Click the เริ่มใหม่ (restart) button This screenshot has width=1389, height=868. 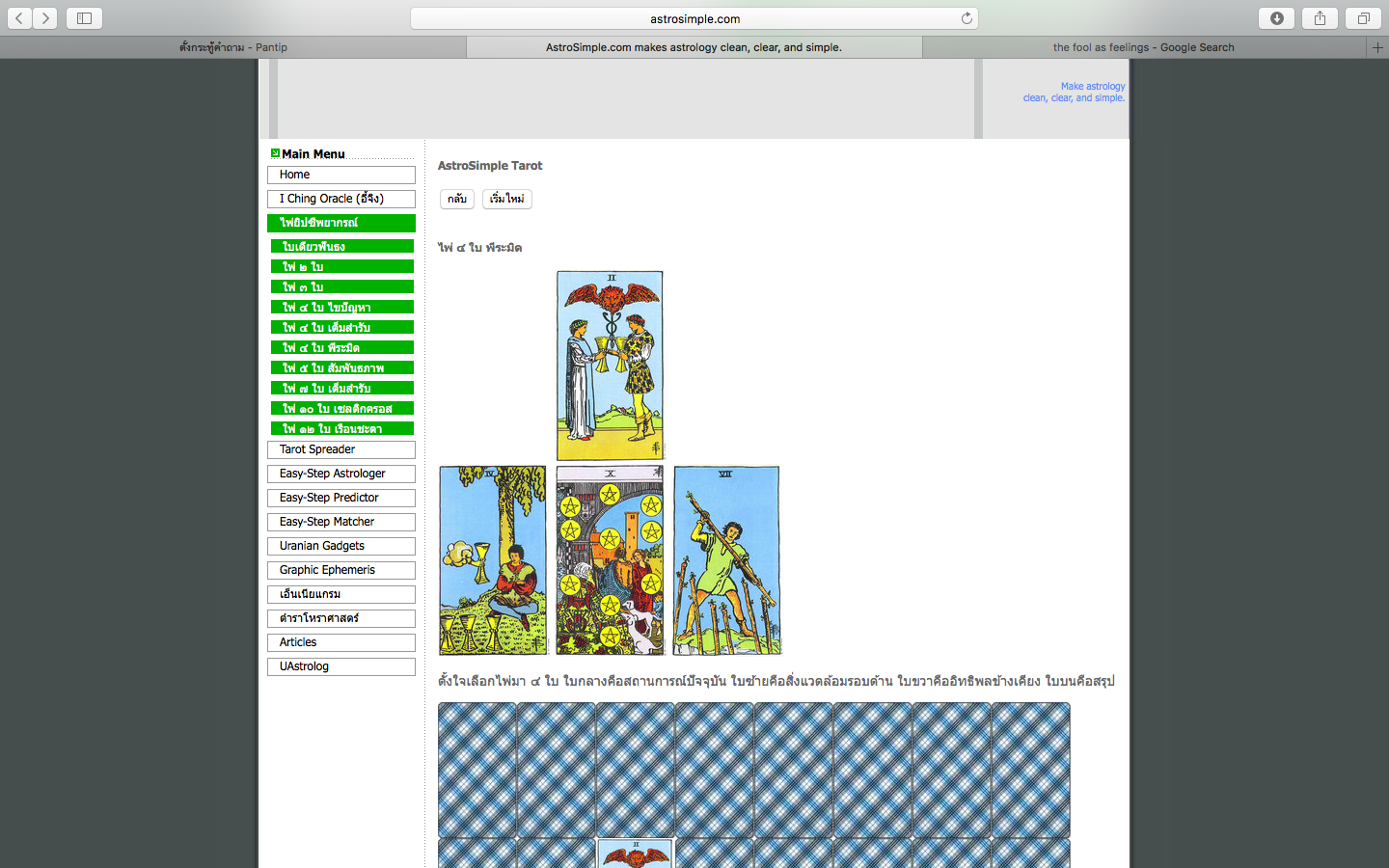click(x=507, y=199)
